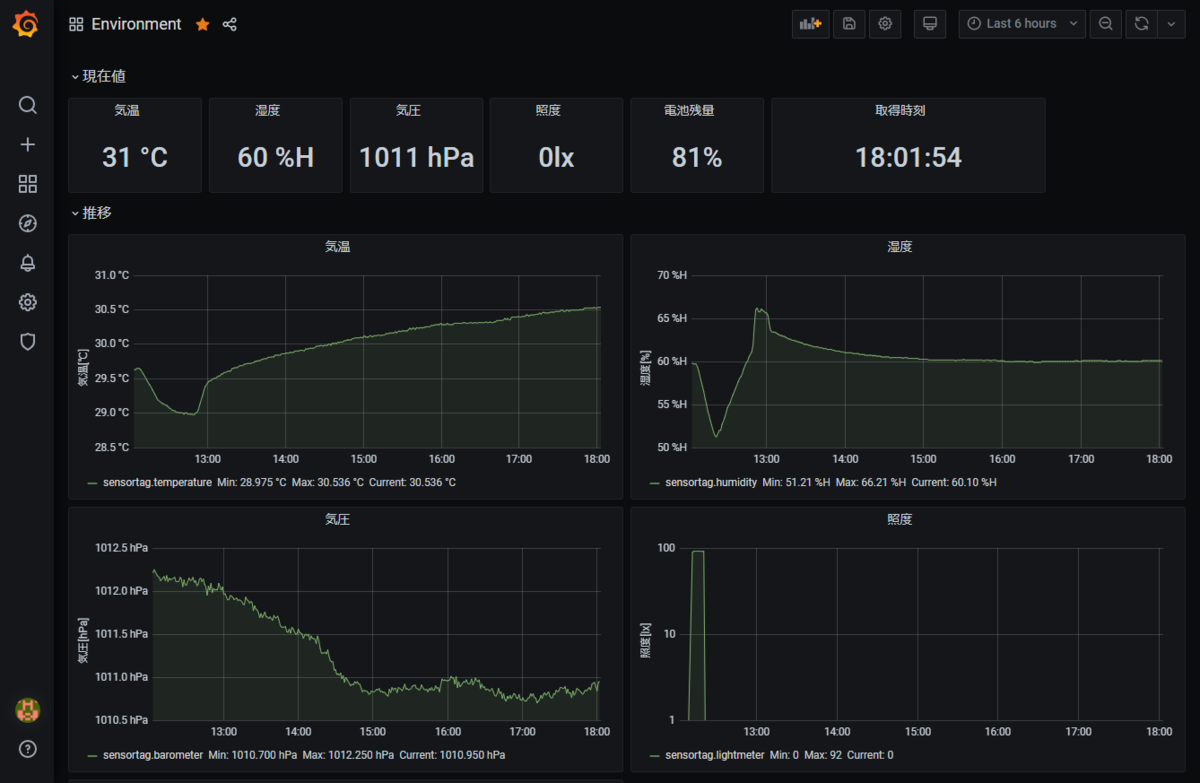This screenshot has height=783, width=1200.
Task: Open the Alerting bell icon
Action: [x=28, y=263]
